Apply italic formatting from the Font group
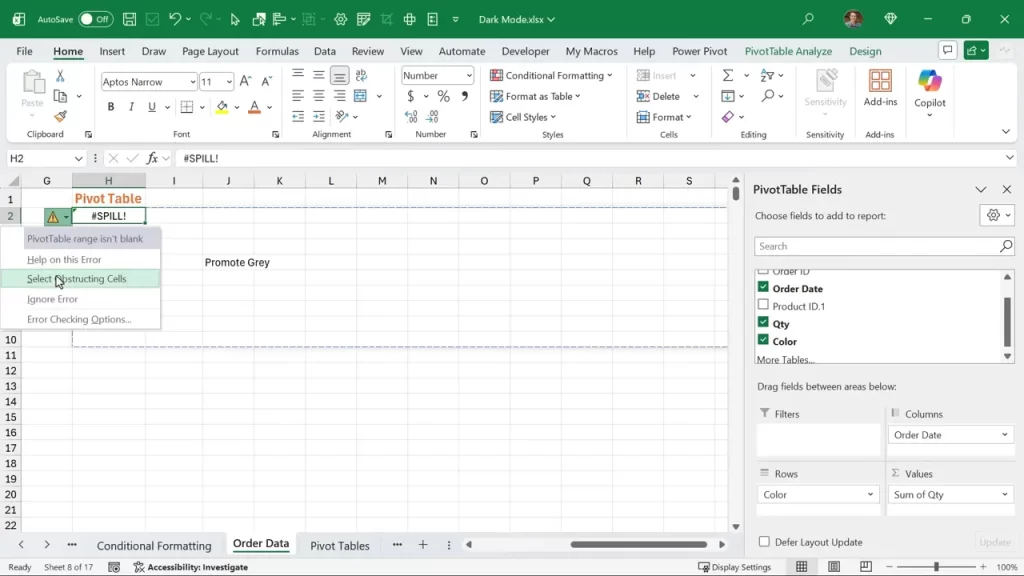Image resolution: width=1024 pixels, height=576 pixels. tap(131, 106)
